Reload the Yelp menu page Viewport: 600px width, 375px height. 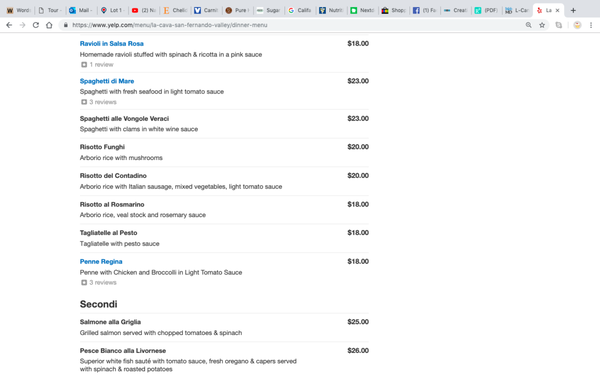pos(36,25)
